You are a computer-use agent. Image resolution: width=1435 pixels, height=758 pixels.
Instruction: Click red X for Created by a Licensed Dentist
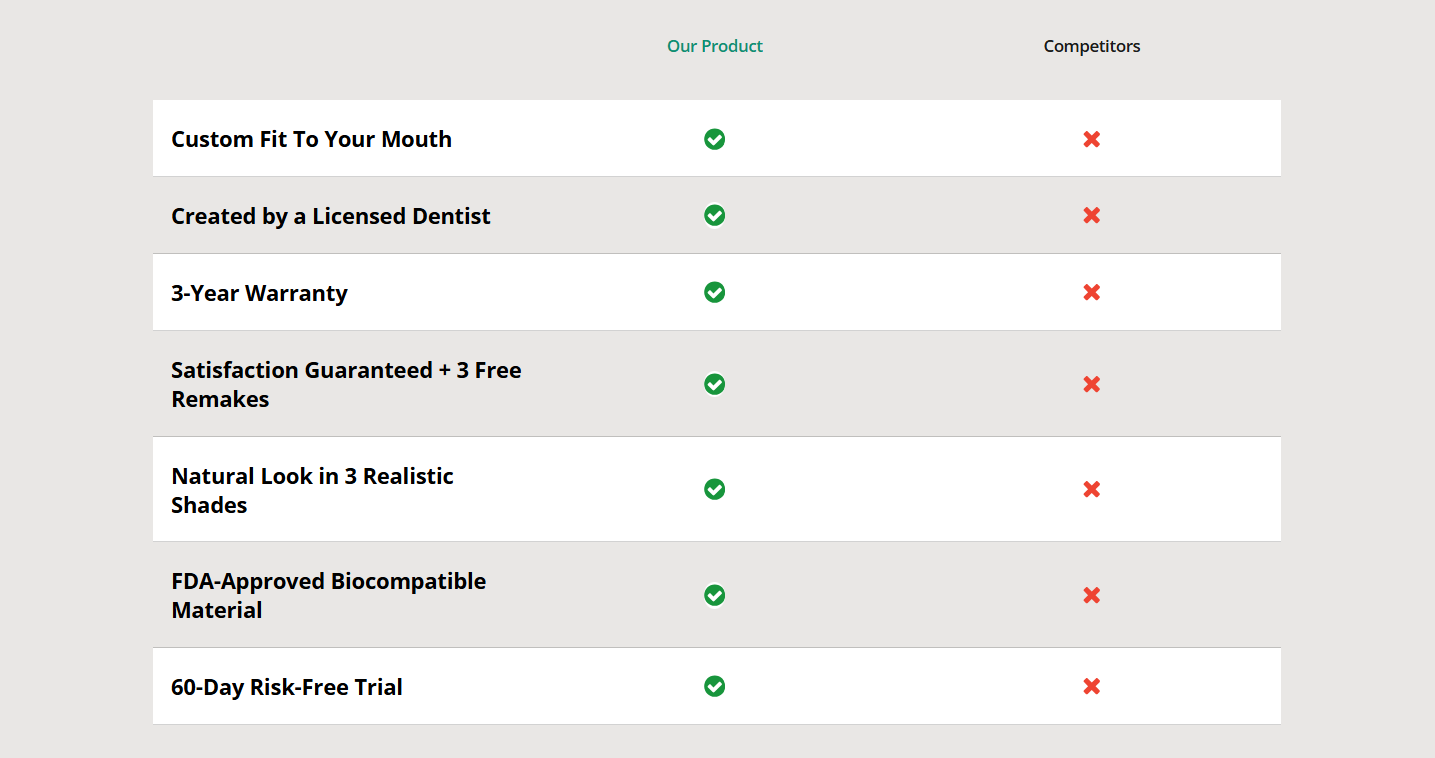1091,215
